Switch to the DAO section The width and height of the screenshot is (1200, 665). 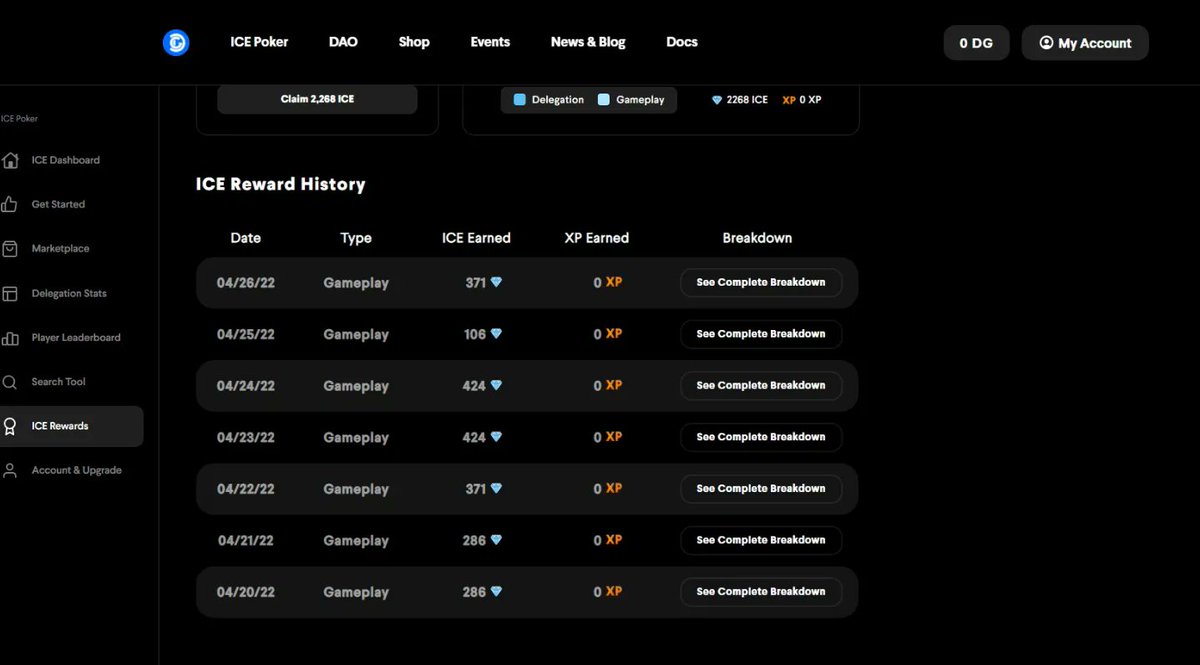click(343, 42)
